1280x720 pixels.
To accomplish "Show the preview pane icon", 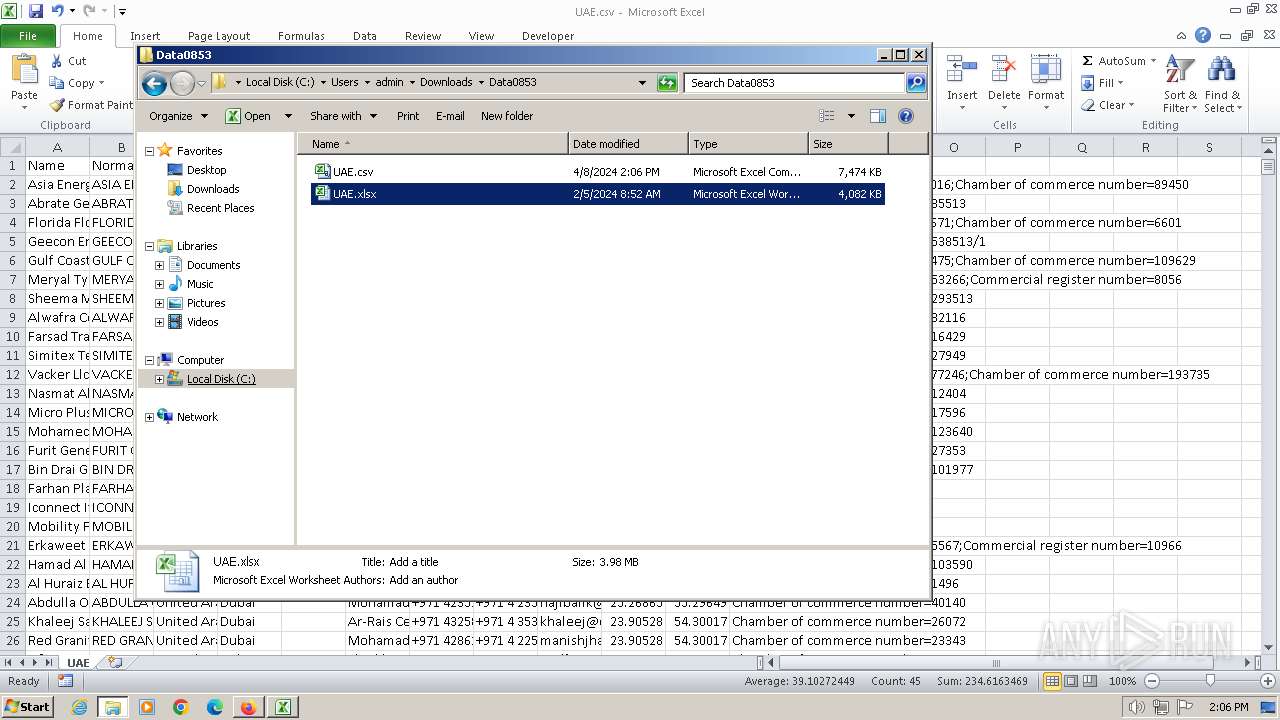I will click(877, 116).
